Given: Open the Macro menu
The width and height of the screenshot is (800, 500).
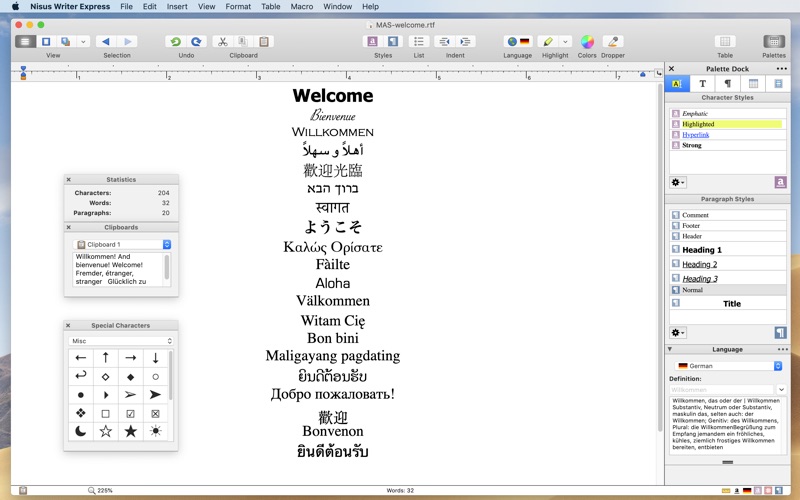Looking at the screenshot, I should 302,7.
